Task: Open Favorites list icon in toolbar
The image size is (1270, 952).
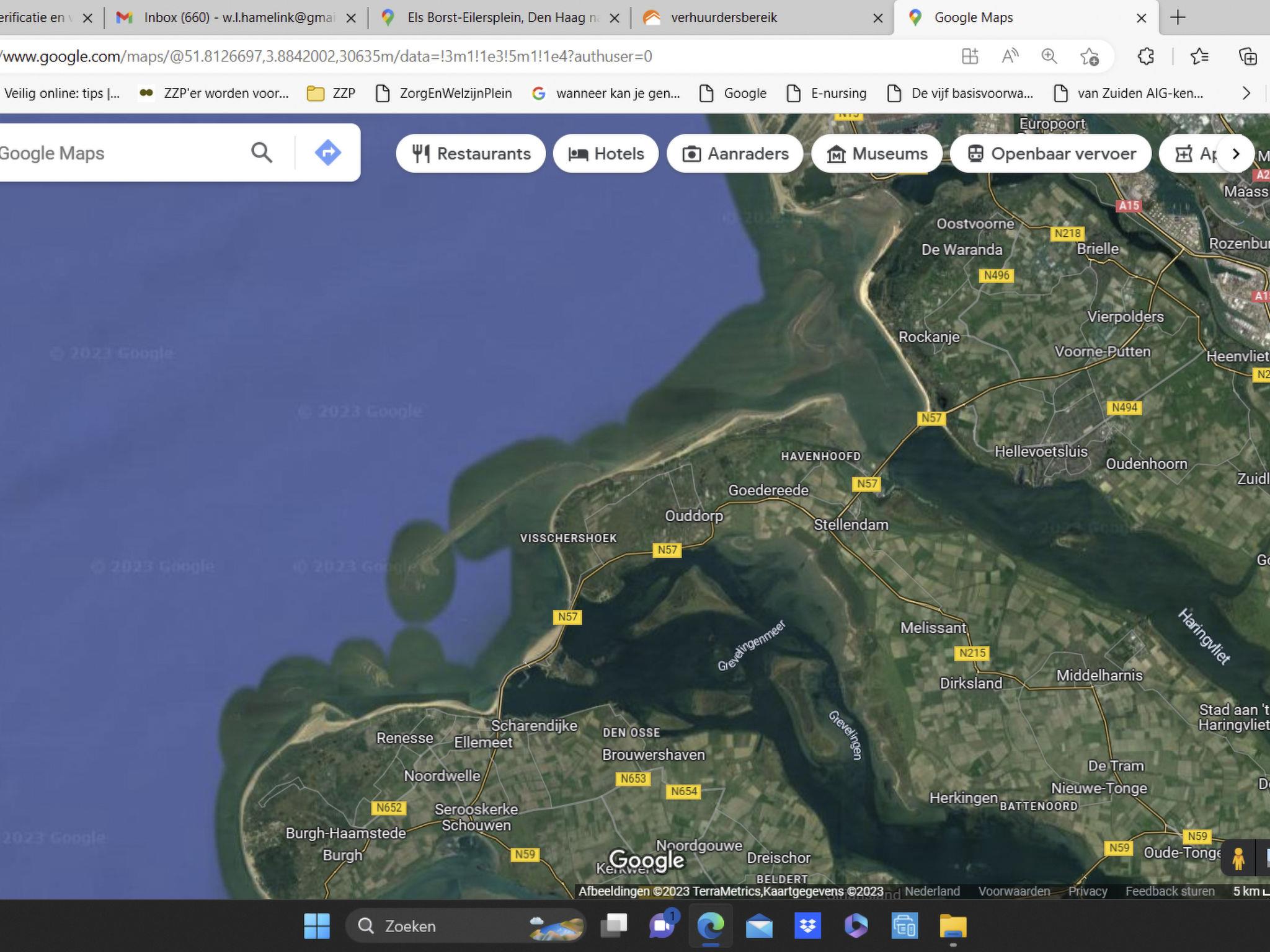Action: [1199, 56]
